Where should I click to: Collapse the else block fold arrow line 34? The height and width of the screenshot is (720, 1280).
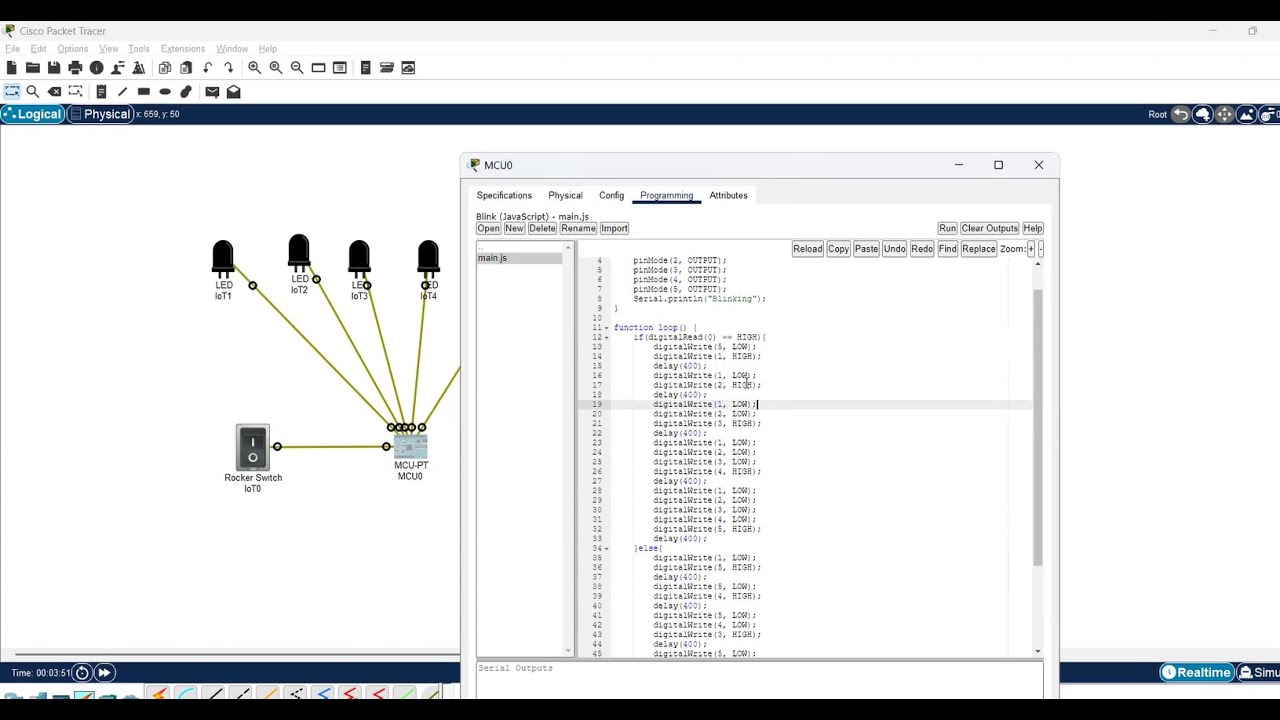coord(606,548)
